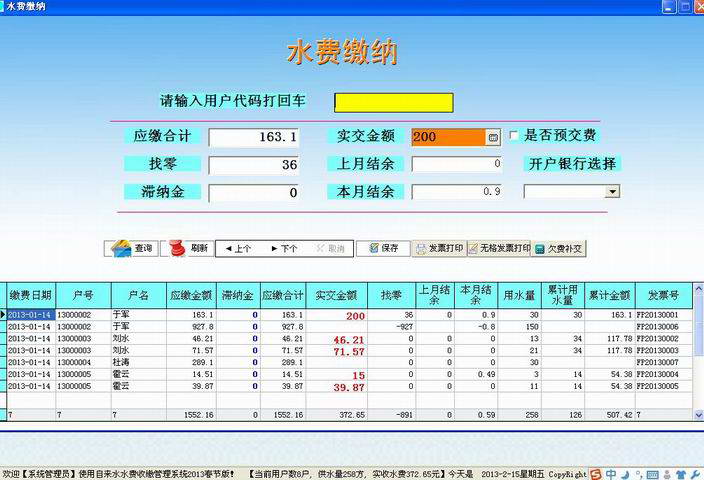The width and height of the screenshot is (704, 480).
Task: Click the -927 change cell
Action: (x=390, y=327)
